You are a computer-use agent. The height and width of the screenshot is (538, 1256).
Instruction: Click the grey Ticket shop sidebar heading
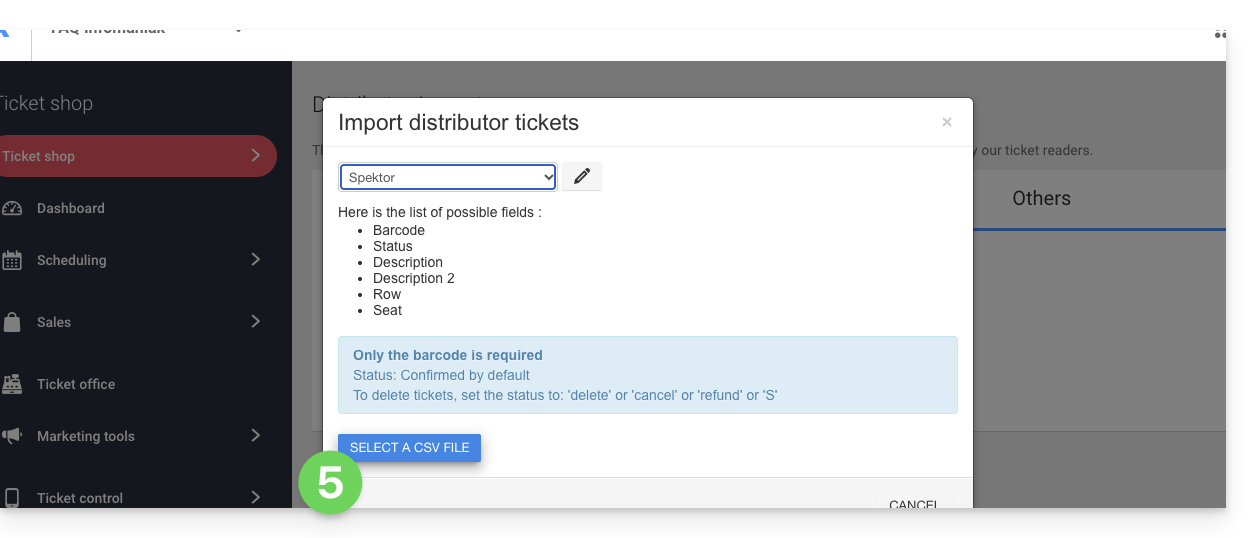pos(46,103)
